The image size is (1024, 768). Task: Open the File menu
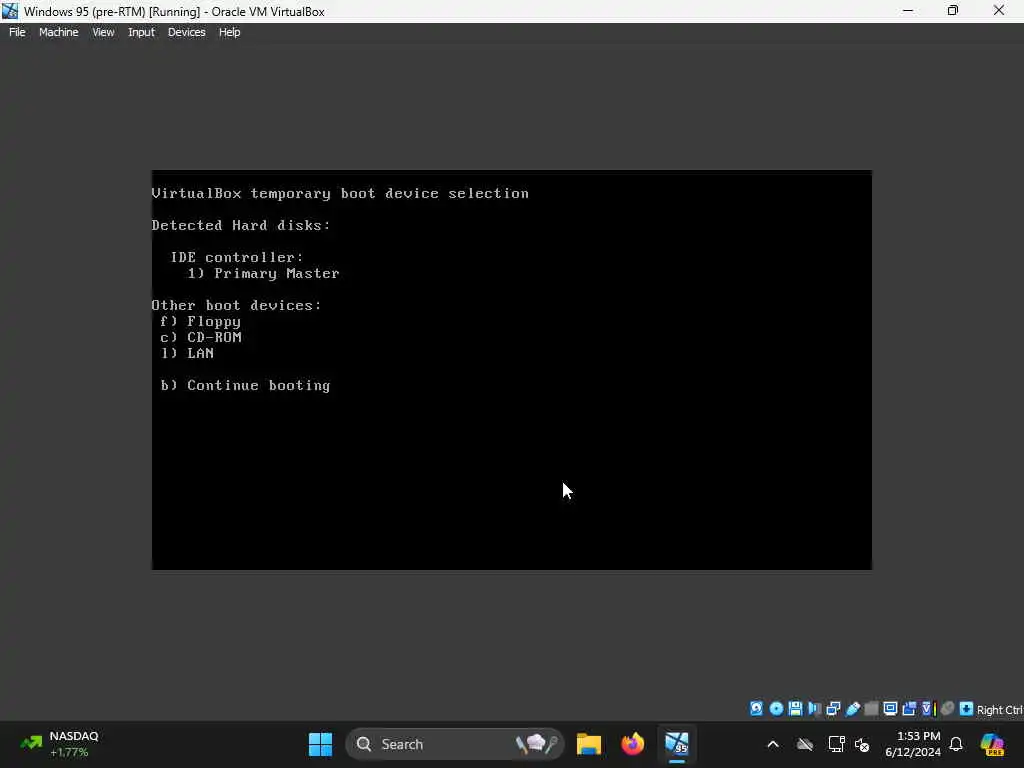(x=17, y=32)
